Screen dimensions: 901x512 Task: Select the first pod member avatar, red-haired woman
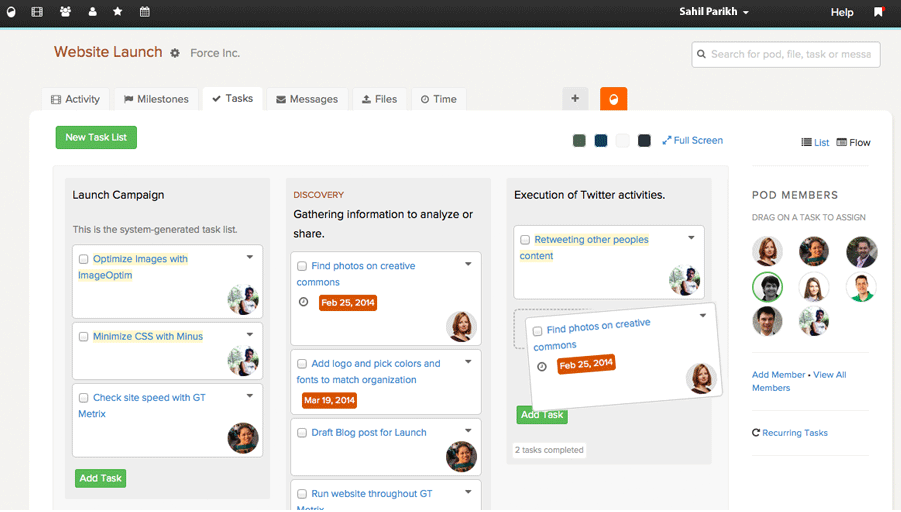coord(767,251)
